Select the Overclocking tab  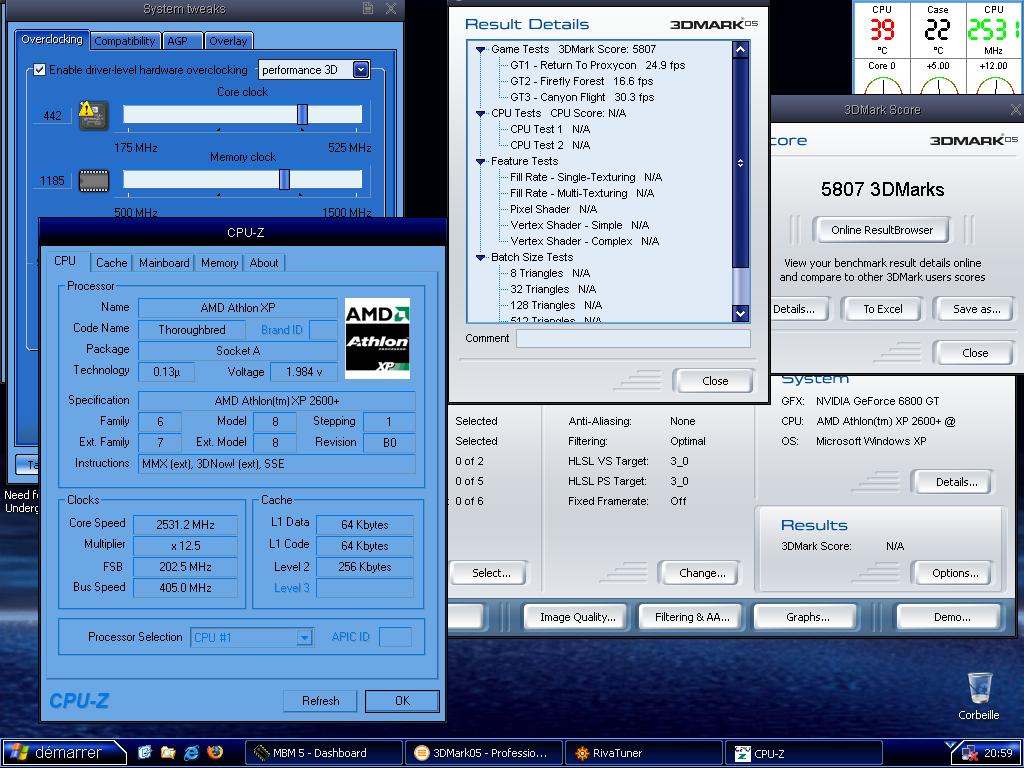52,39
